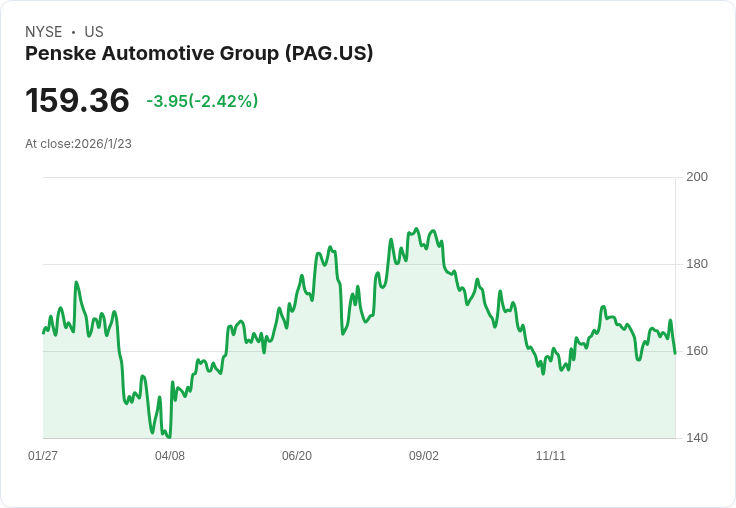Click the At close 2026/1/23 timestamp

point(78,144)
